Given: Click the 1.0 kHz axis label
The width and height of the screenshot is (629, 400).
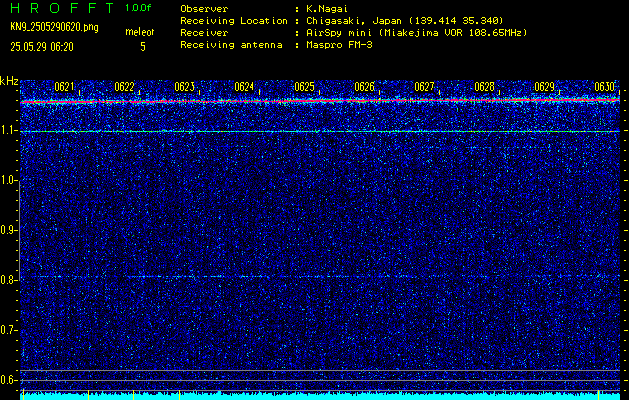Looking at the screenshot, I should pyautogui.click(x=7, y=180).
